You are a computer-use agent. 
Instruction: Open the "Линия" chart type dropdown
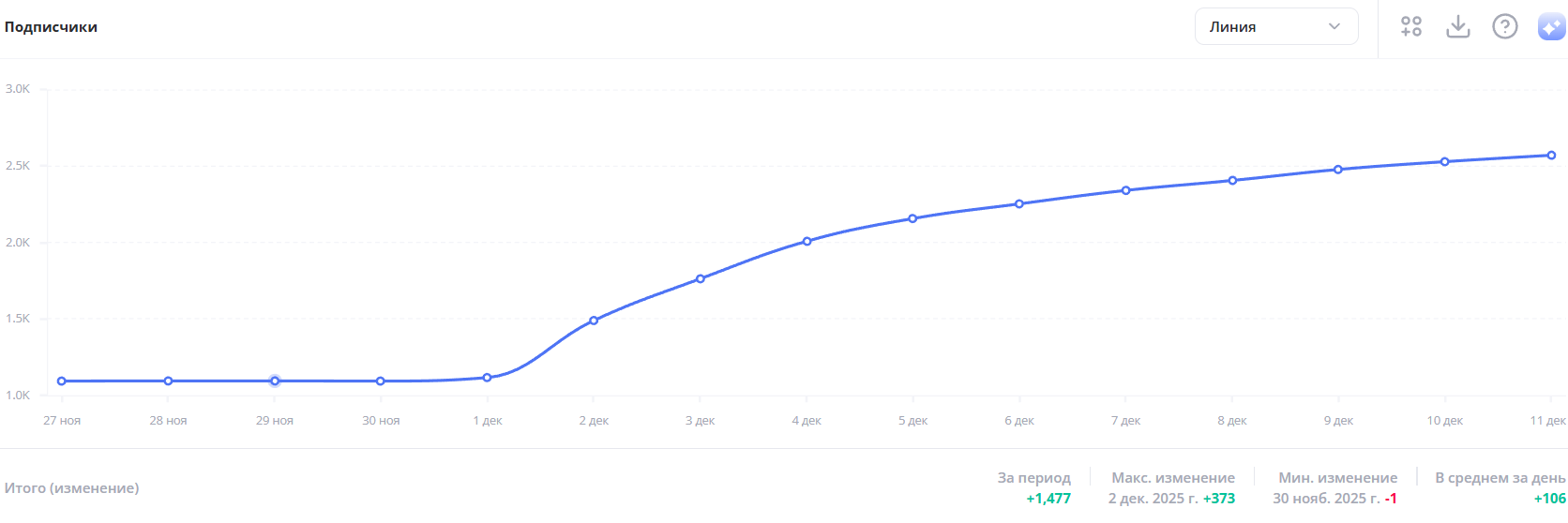1275,26
